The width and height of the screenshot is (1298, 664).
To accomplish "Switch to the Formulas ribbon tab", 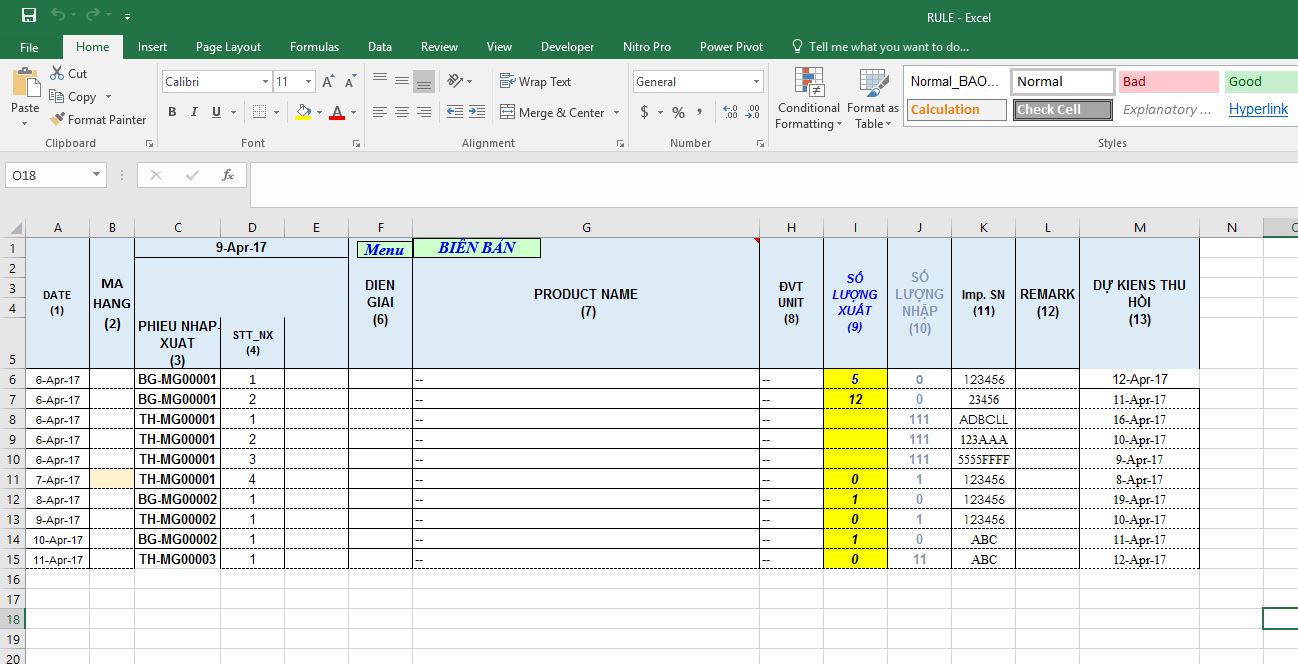I will [x=314, y=47].
